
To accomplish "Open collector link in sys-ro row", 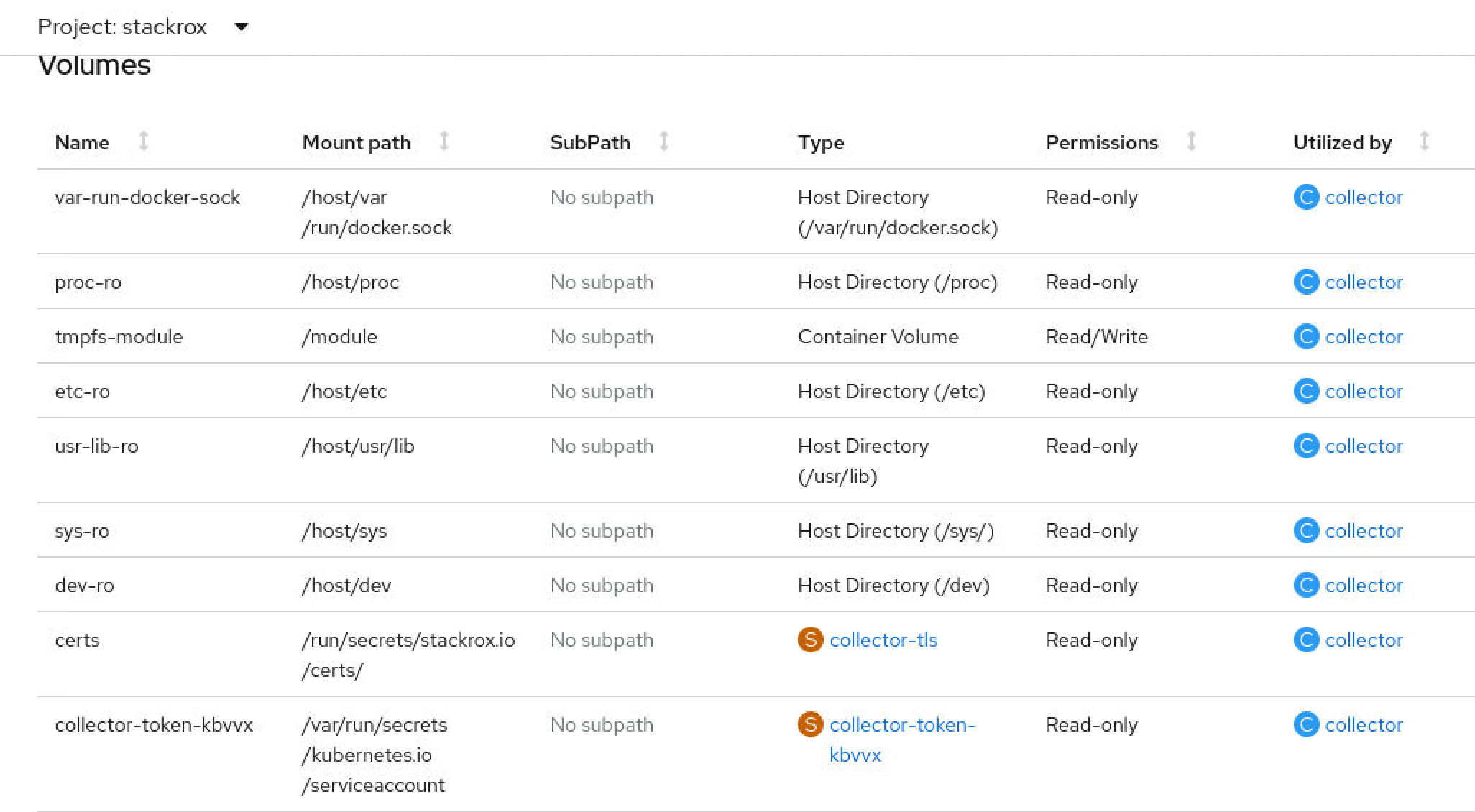I will (x=1364, y=531).
